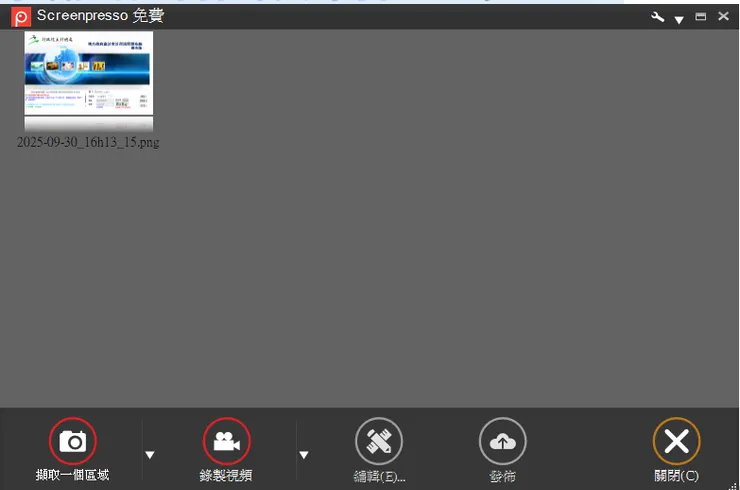Image resolution: width=740 pixels, height=490 pixels.
Task: Open the title bar dropdown triangle menu
Action: [679, 20]
